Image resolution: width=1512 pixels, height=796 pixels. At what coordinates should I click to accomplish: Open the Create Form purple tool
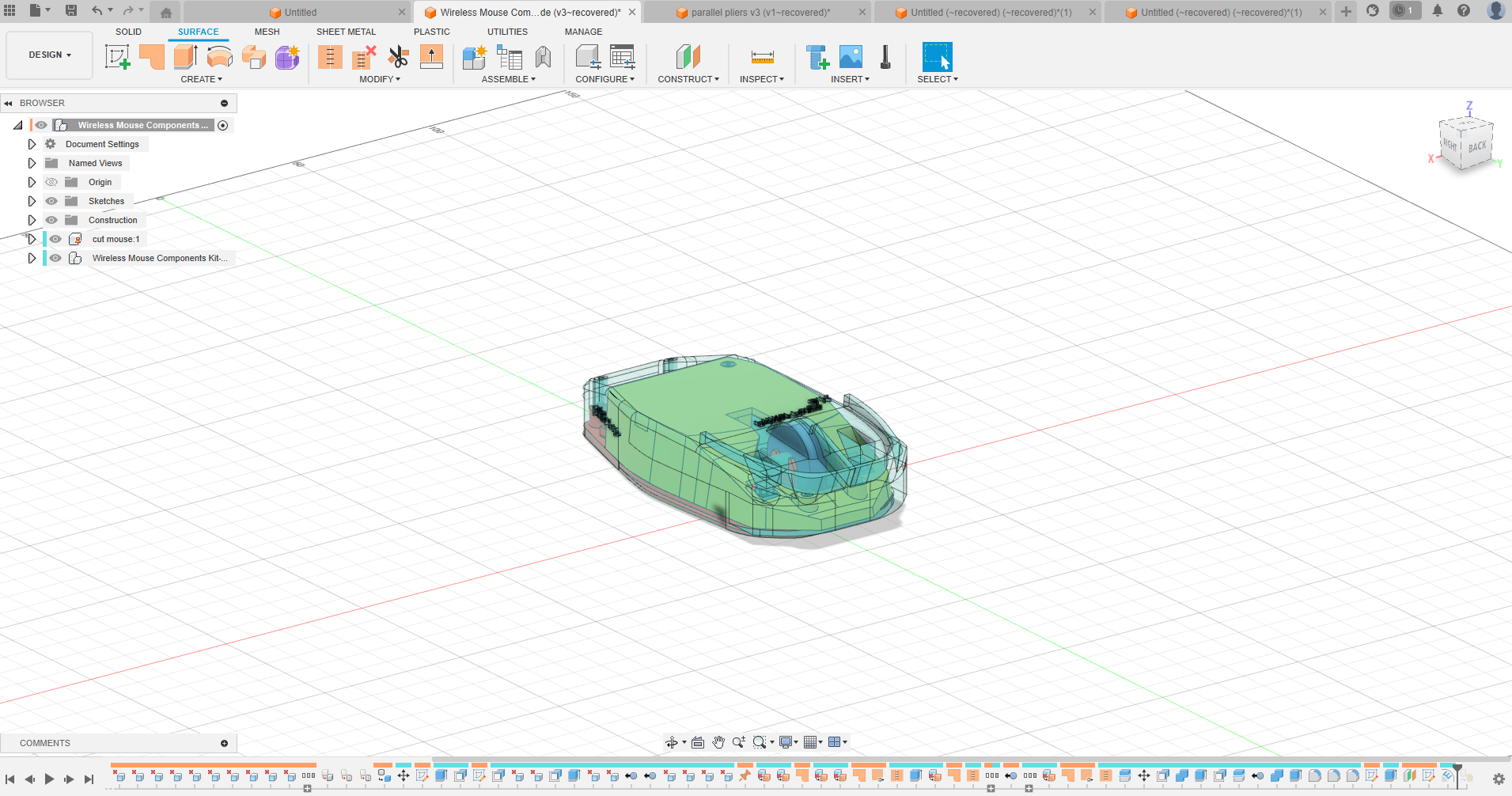[x=287, y=57]
